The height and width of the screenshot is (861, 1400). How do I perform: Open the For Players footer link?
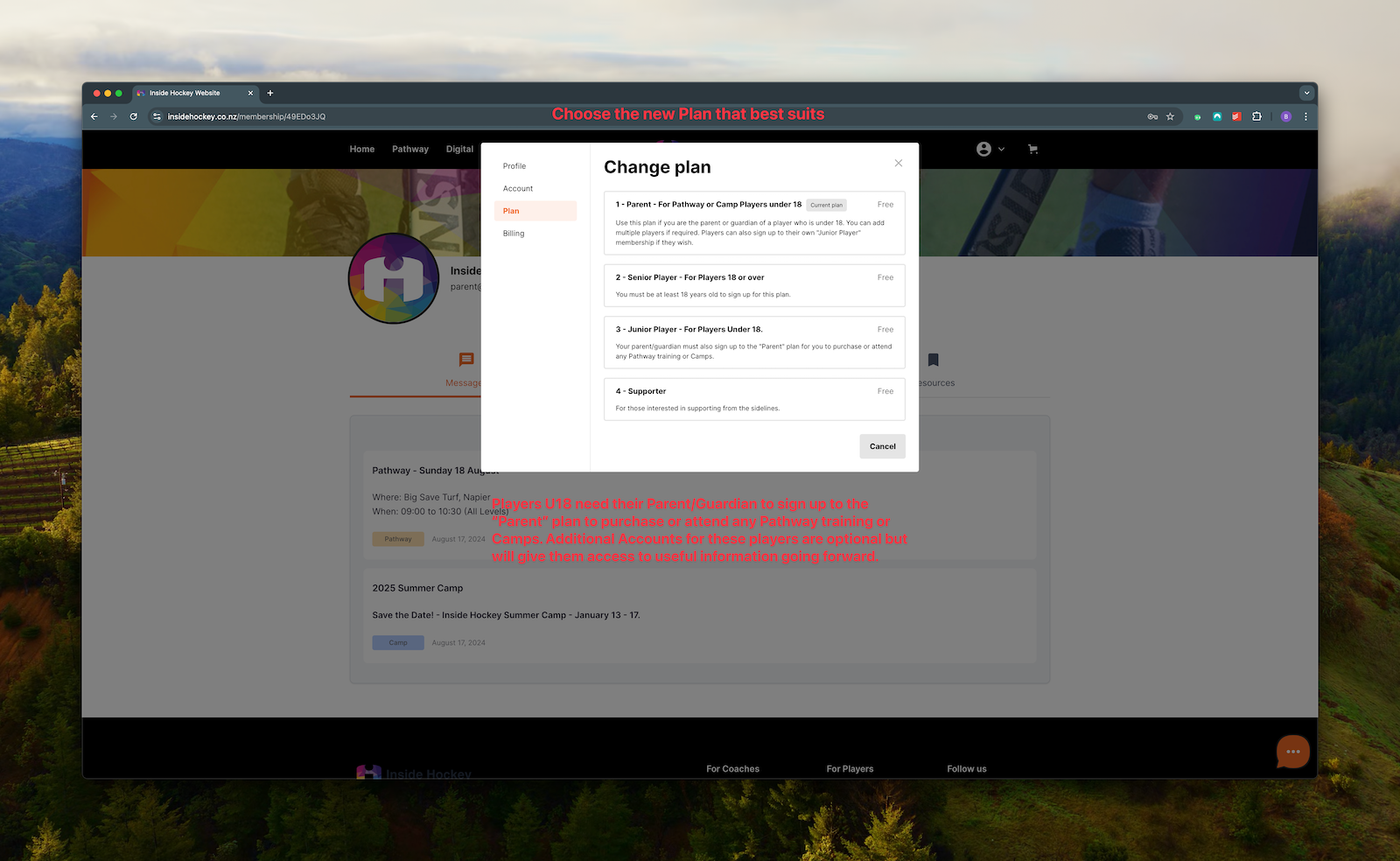(x=850, y=769)
